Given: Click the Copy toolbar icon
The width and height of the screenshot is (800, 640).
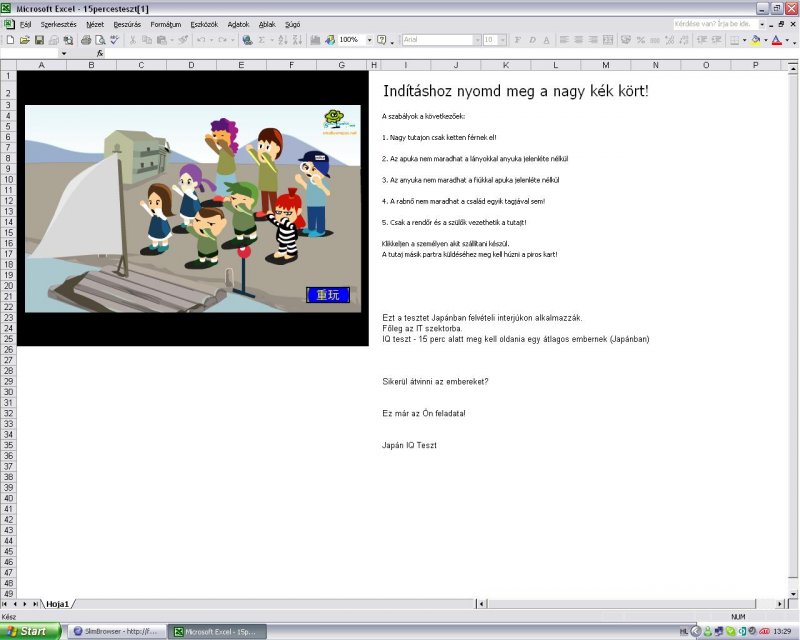Looking at the screenshot, I should (x=147, y=40).
